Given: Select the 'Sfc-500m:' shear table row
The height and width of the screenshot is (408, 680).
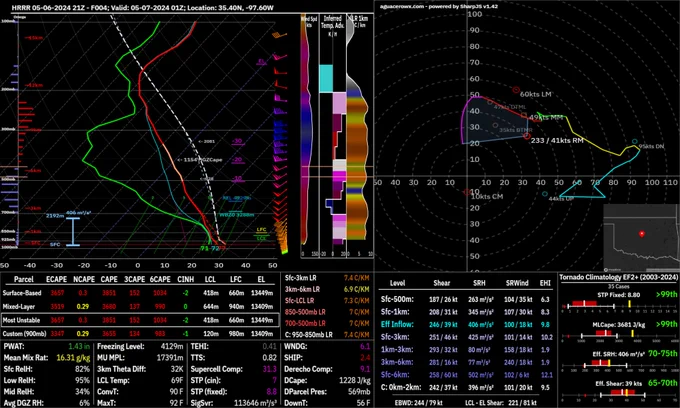Looking at the screenshot, I should tap(466, 299).
